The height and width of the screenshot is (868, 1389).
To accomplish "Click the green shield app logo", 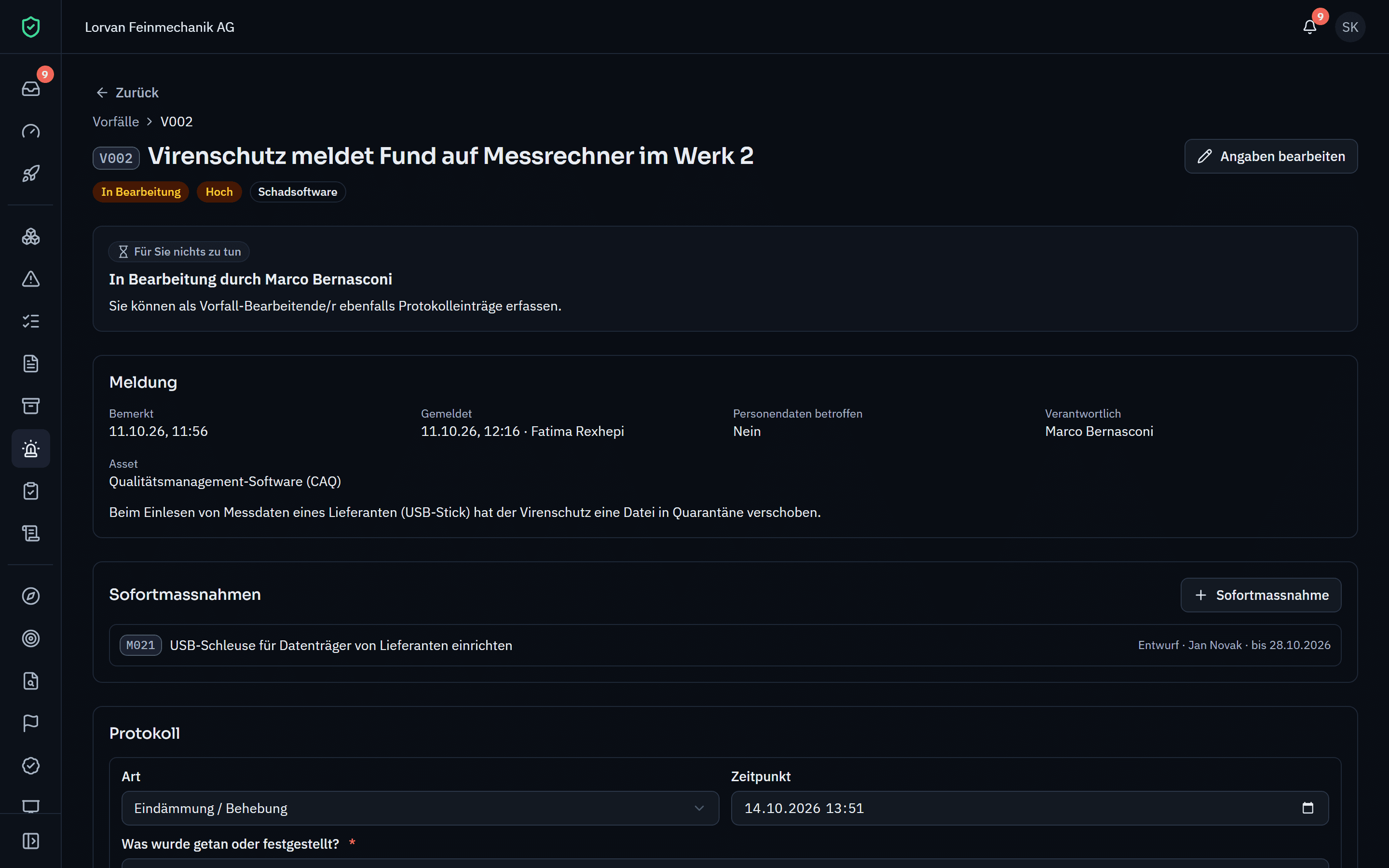I will [30, 27].
